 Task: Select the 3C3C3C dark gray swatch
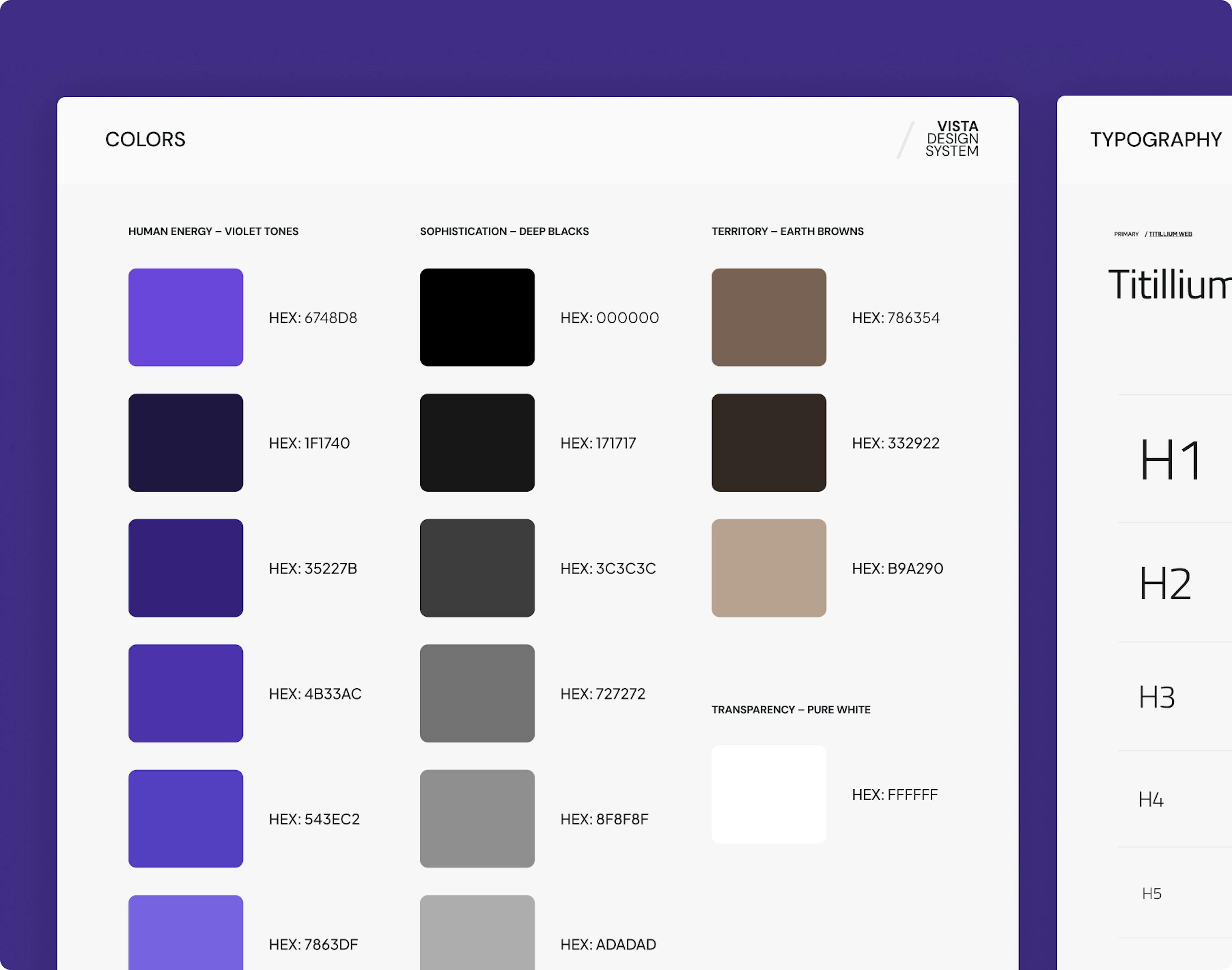477,568
